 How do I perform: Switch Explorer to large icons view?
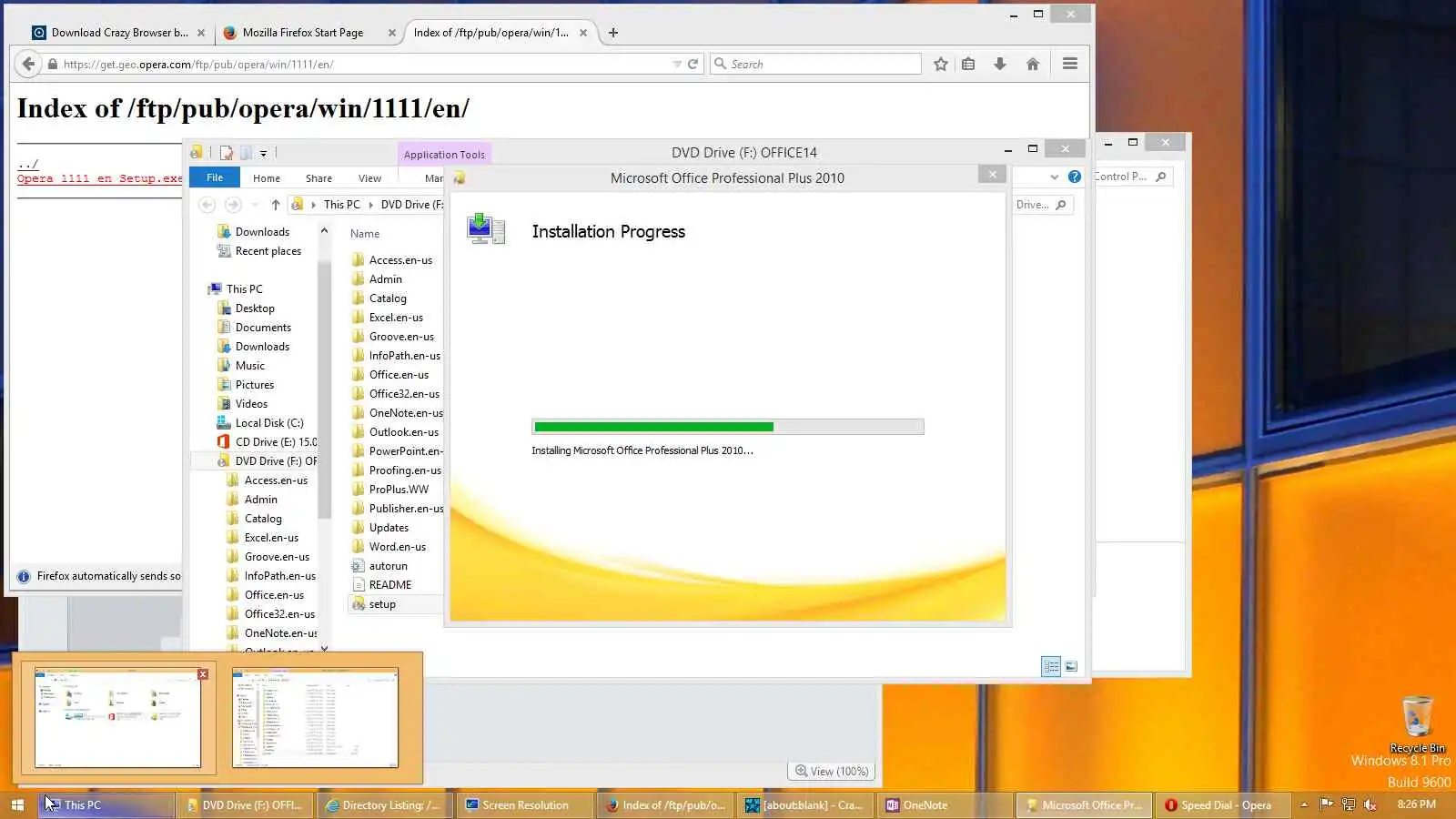(x=1071, y=667)
